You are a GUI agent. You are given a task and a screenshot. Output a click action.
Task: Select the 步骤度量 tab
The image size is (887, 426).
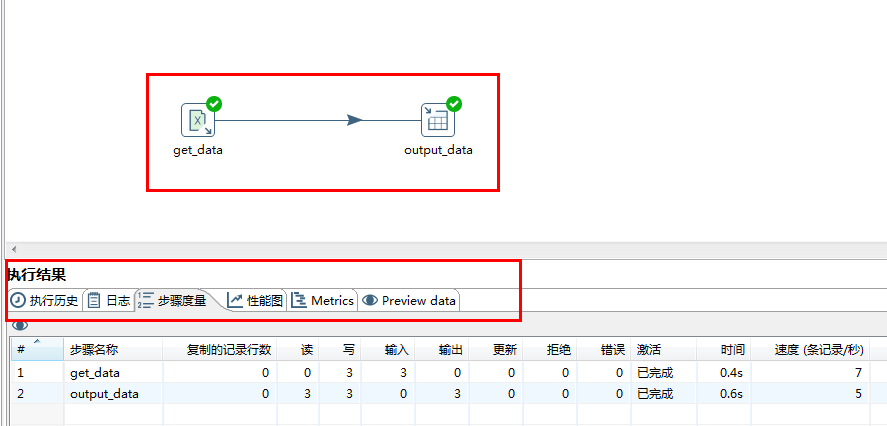[173, 300]
